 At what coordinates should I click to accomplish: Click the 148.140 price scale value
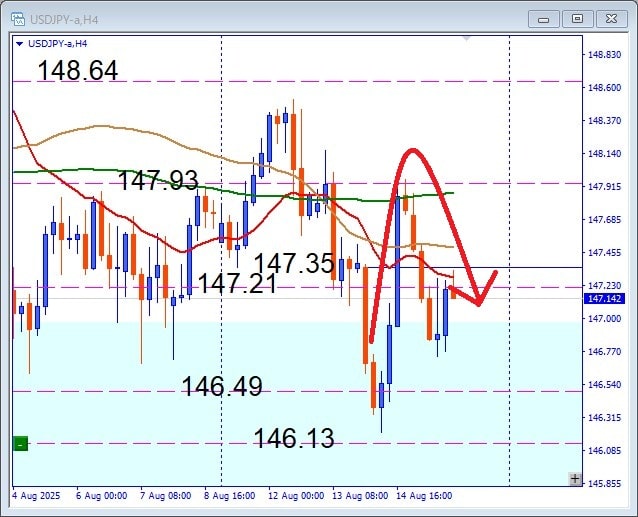[x=605, y=153]
